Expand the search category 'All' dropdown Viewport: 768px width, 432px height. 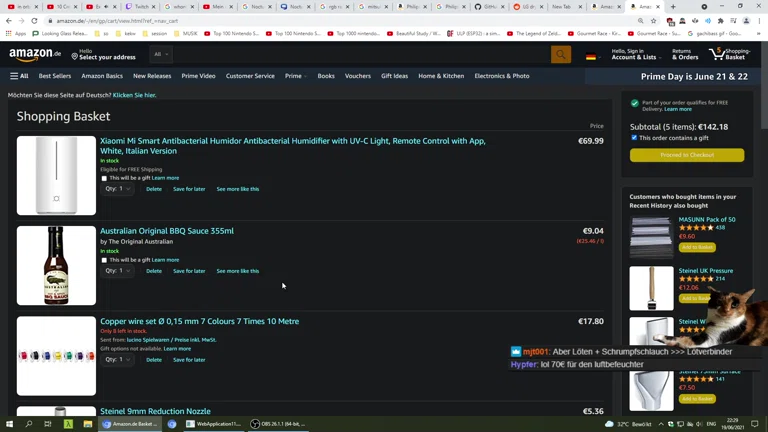click(x=160, y=54)
